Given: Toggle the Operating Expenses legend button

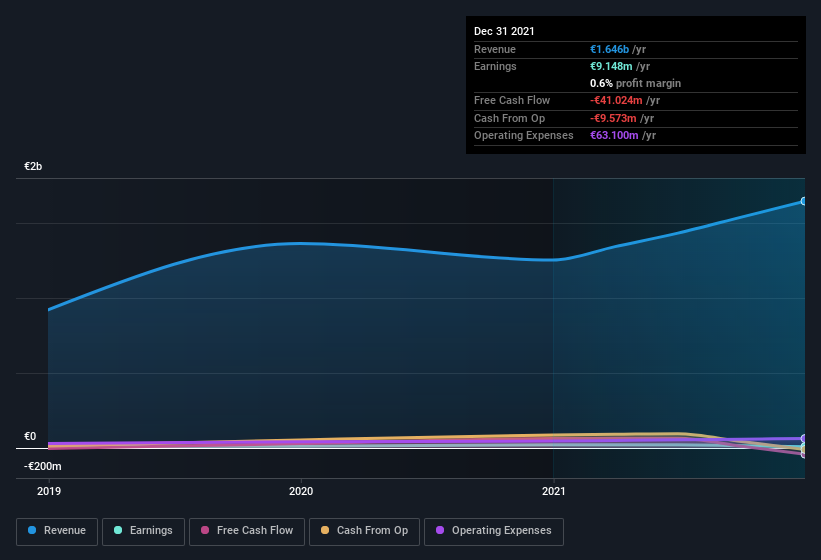Looking at the screenshot, I should (x=493, y=531).
